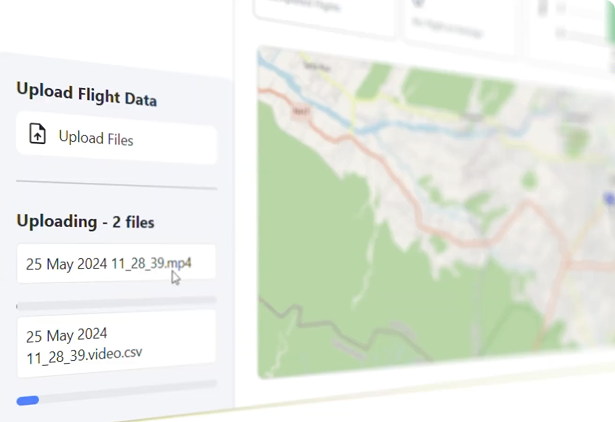
Task: Click the upload arrow icon
Action: click(x=38, y=135)
